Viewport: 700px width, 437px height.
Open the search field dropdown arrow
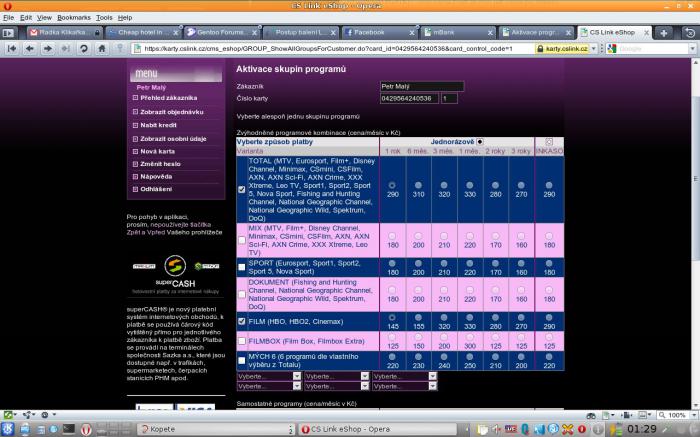pyautogui.click(x=693, y=48)
